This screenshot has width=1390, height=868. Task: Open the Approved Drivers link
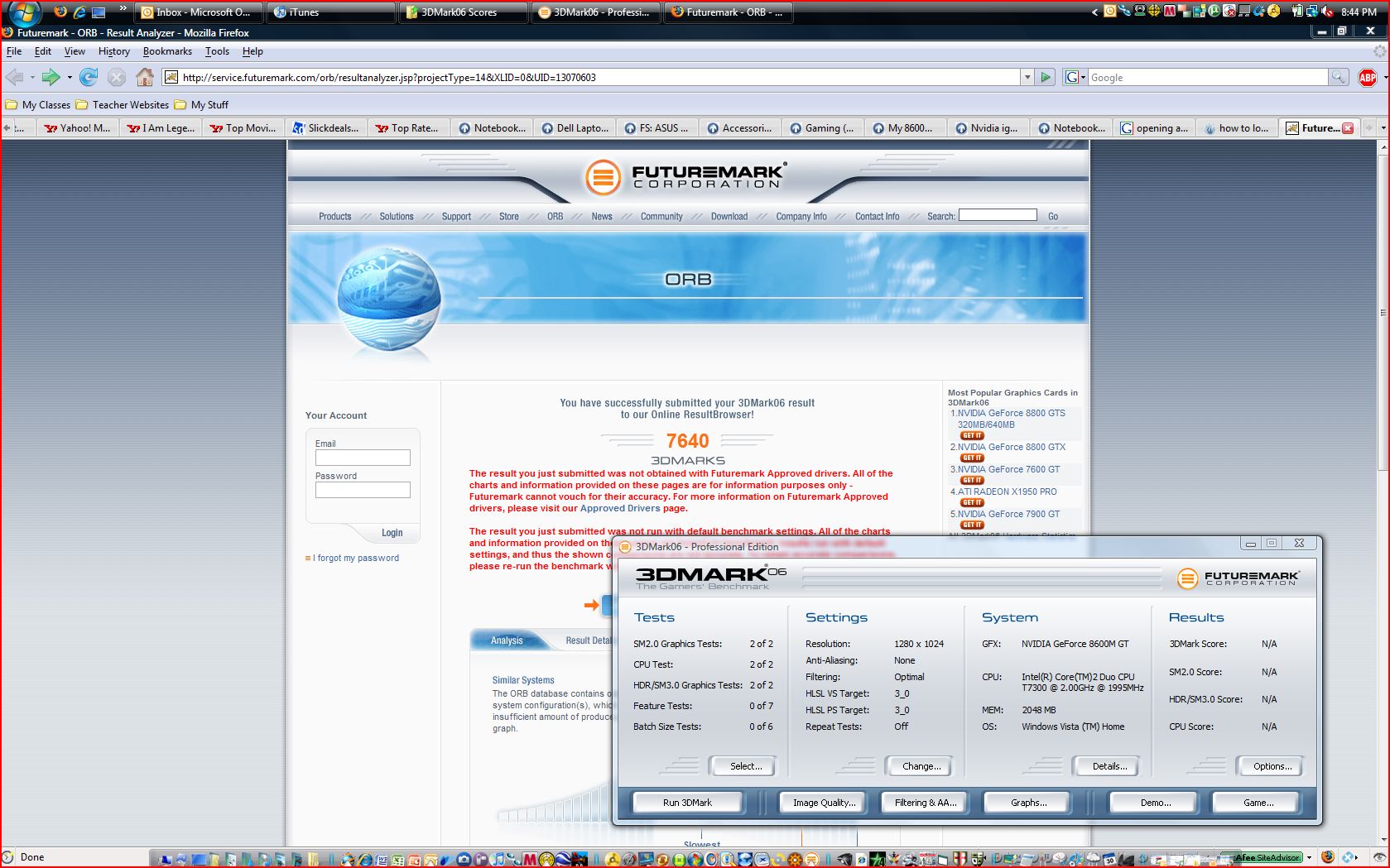point(620,508)
